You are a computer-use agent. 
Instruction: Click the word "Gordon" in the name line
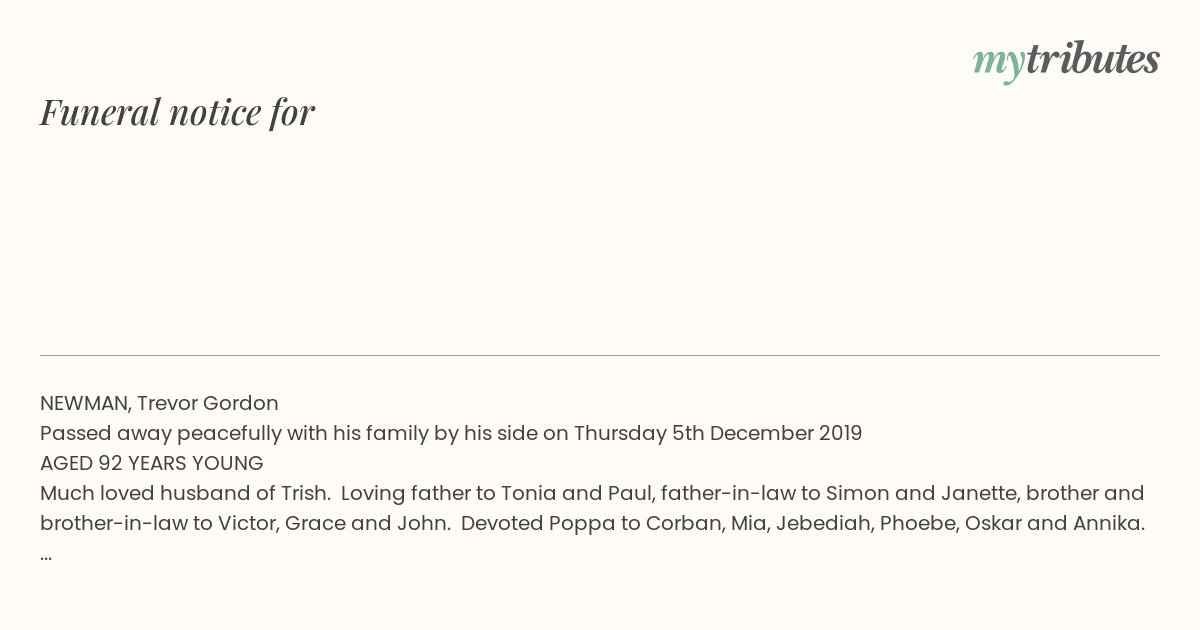[x=241, y=403]
